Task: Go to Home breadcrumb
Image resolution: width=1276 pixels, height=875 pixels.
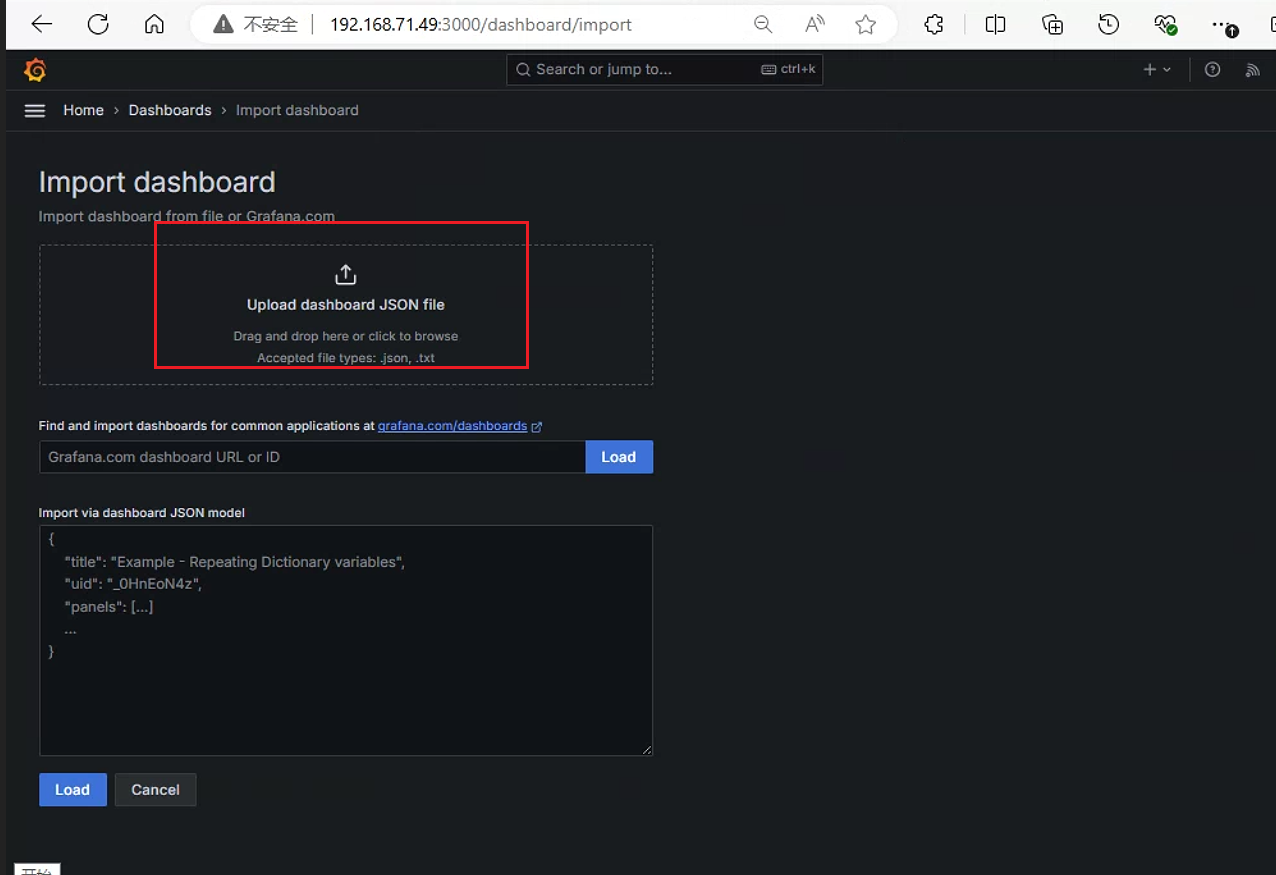Action: pos(83,110)
